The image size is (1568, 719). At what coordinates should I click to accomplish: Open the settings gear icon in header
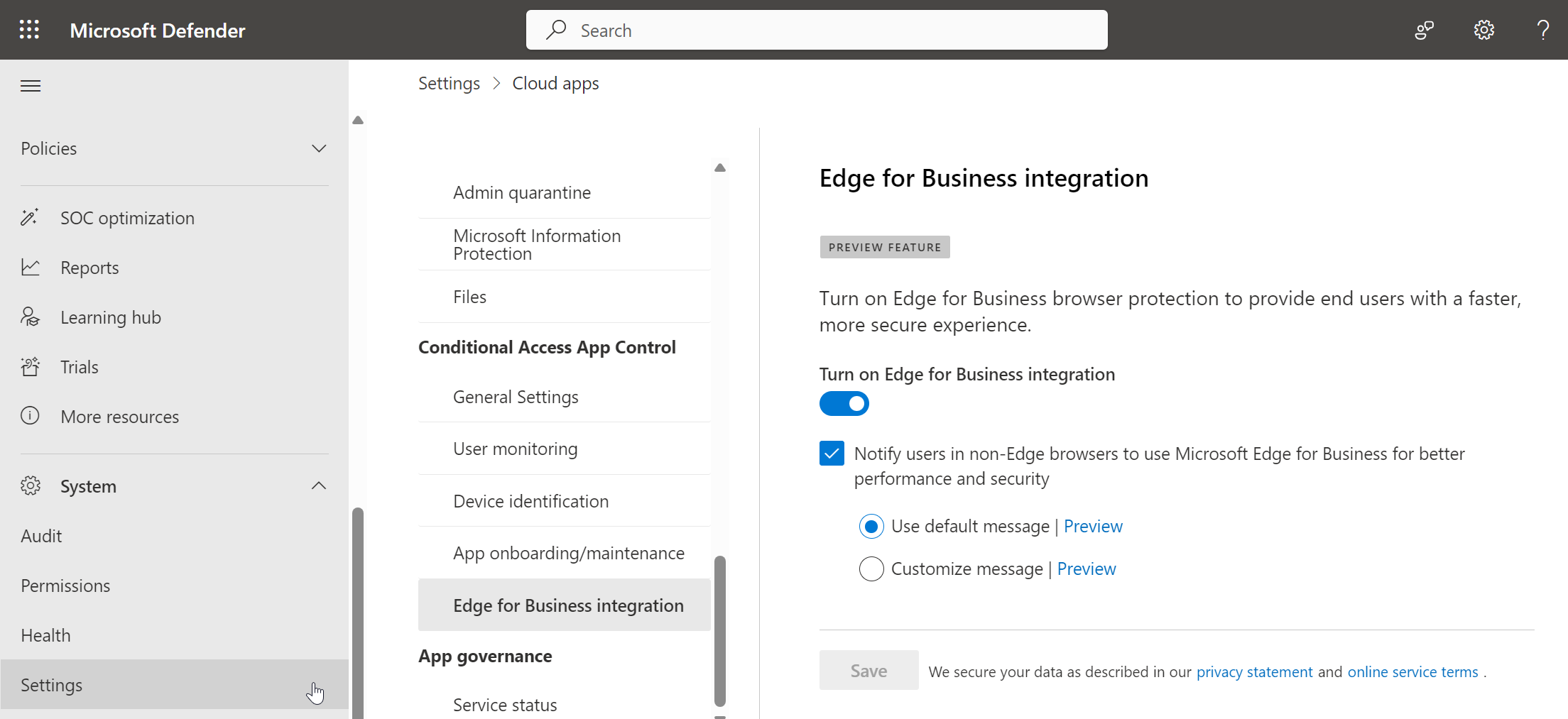point(1483,30)
